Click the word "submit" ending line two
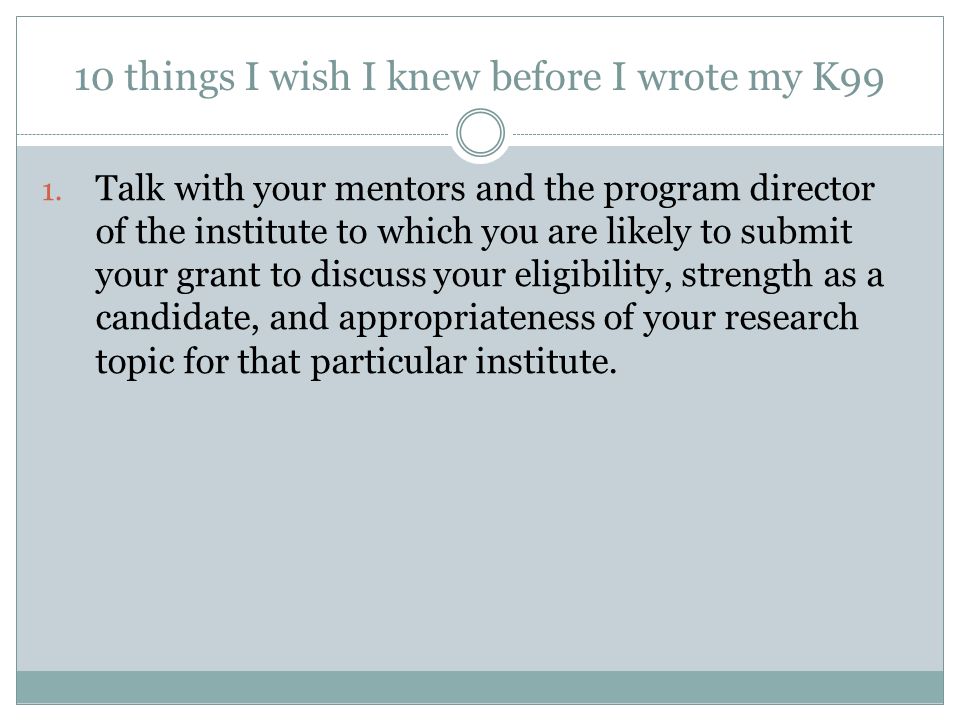960x720 pixels. point(796,232)
